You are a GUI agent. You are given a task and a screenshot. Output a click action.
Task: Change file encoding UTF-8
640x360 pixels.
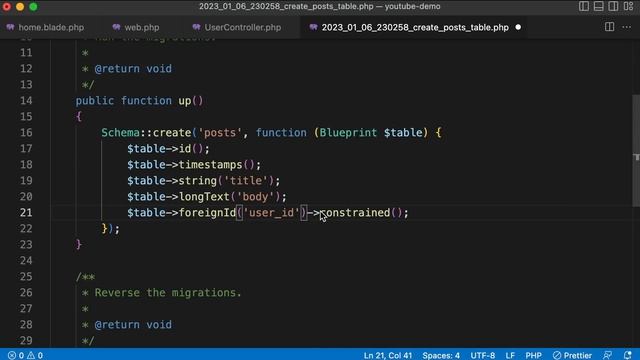click(x=482, y=355)
